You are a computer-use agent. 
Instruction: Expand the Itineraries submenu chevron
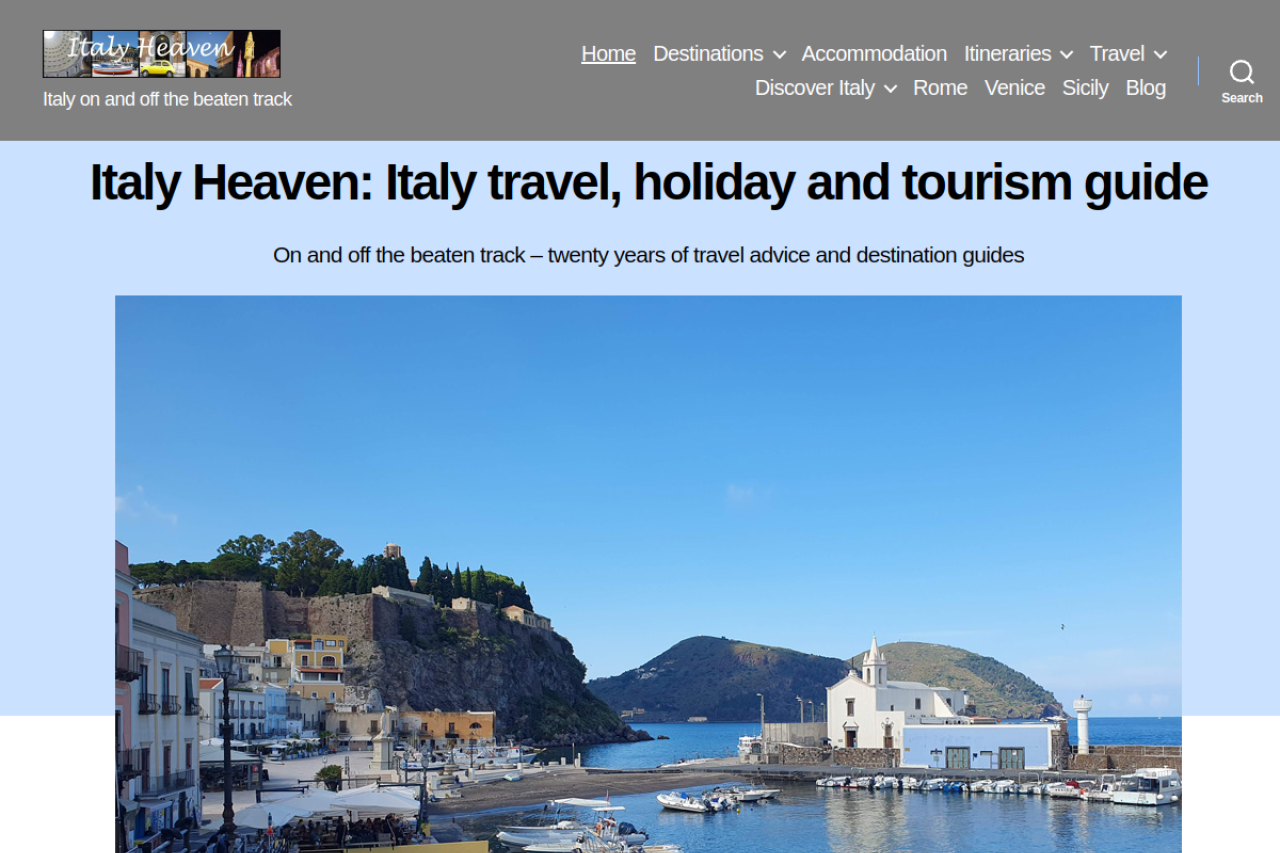click(x=1066, y=55)
